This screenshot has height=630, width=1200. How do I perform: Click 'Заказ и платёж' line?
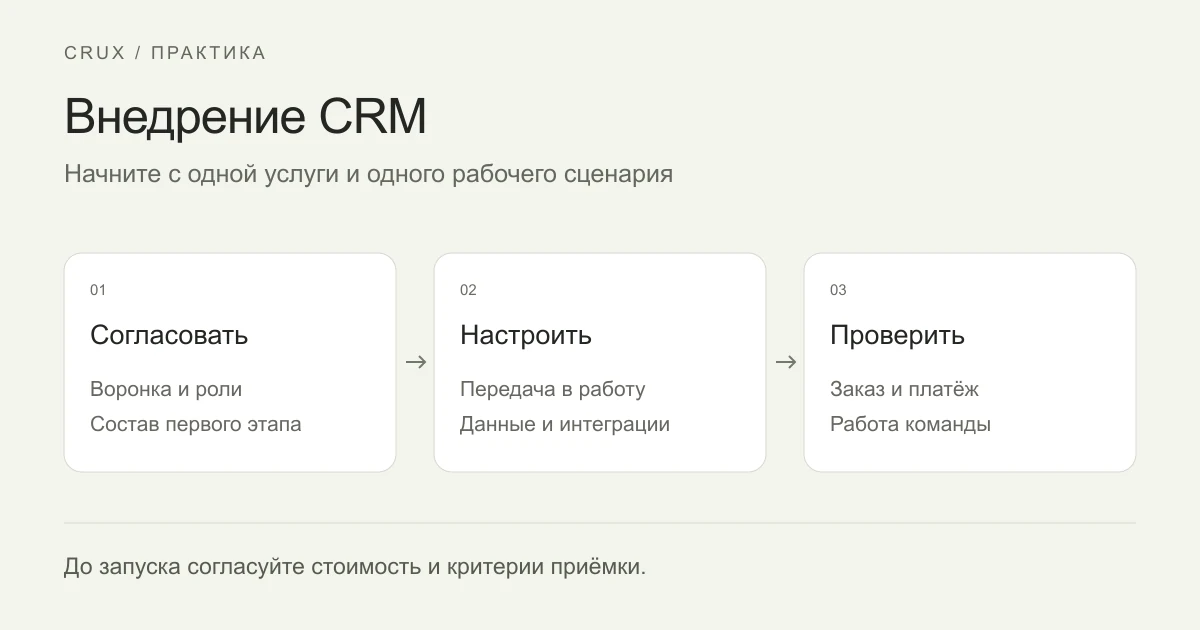coord(904,389)
